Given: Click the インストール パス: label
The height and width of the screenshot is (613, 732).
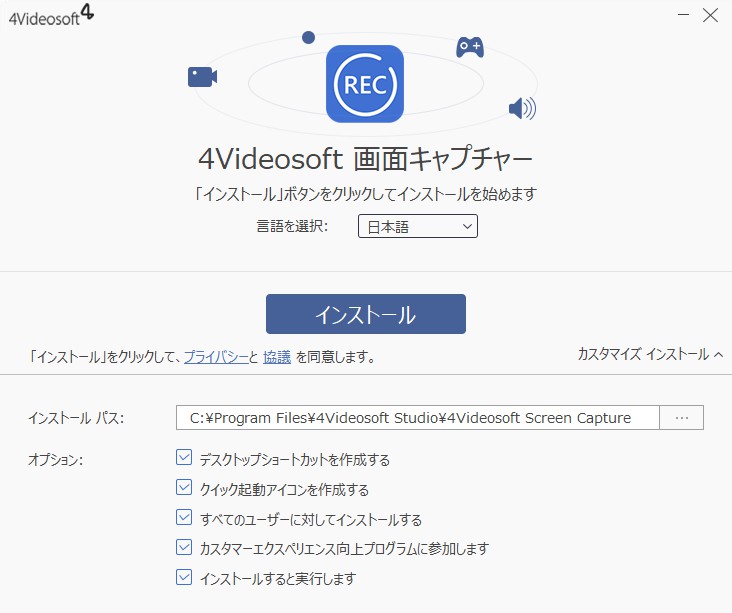Looking at the screenshot, I should pyautogui.click(x=76, y=418).
